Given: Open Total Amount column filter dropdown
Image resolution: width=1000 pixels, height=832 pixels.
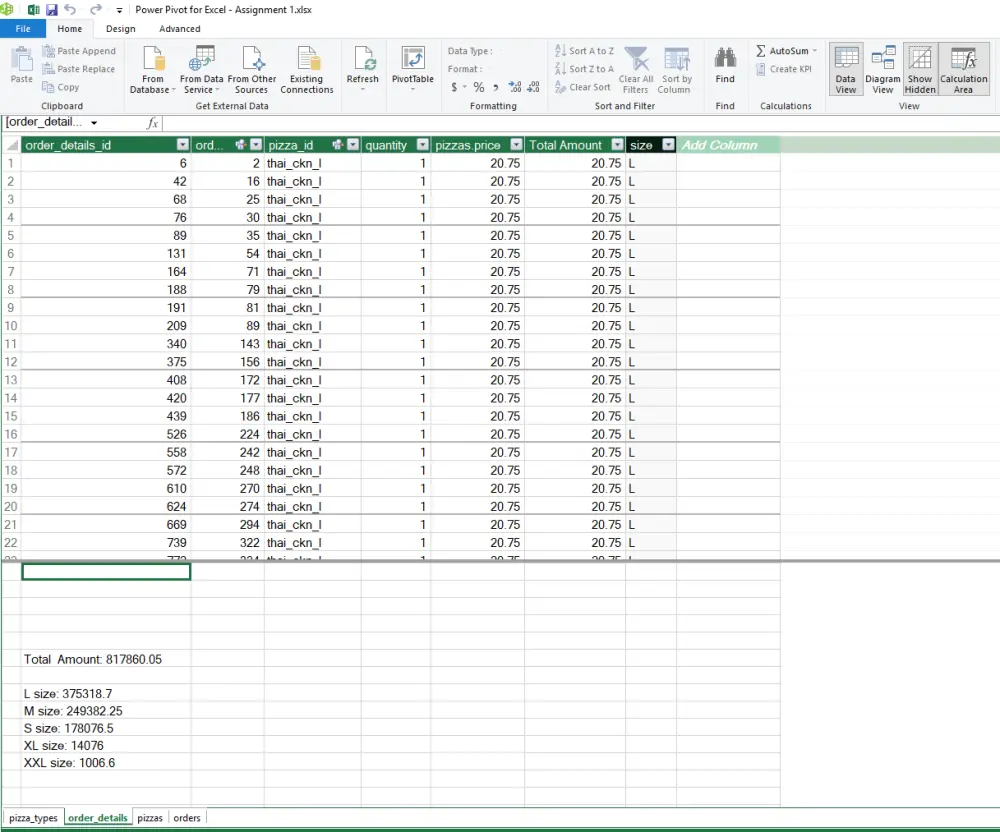Looking at the screenshot, I should tap(617, 145).
